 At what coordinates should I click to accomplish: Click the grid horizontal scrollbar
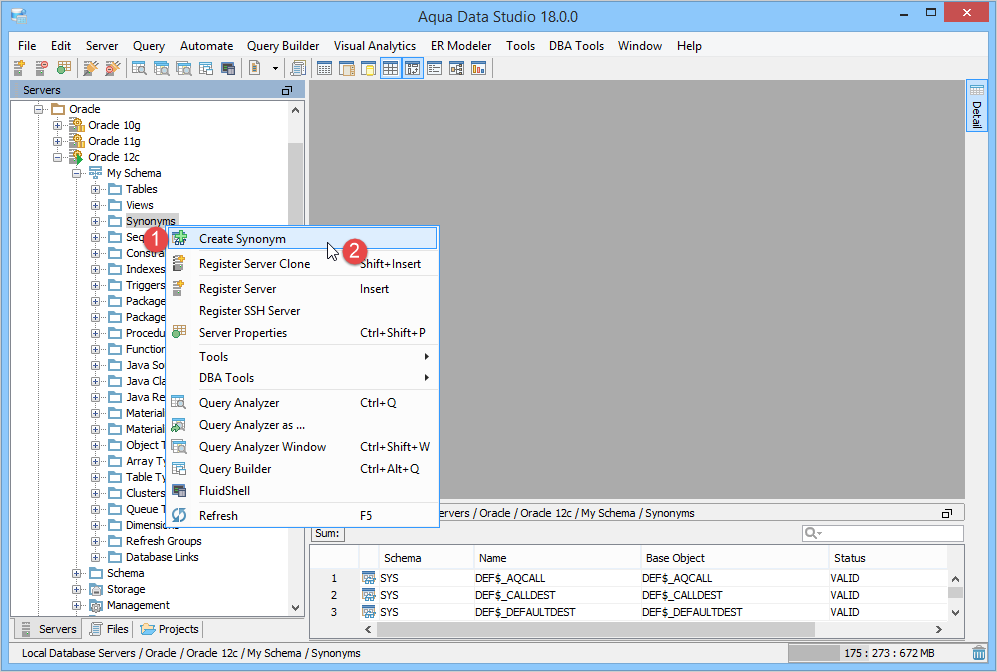coord(595,629)
